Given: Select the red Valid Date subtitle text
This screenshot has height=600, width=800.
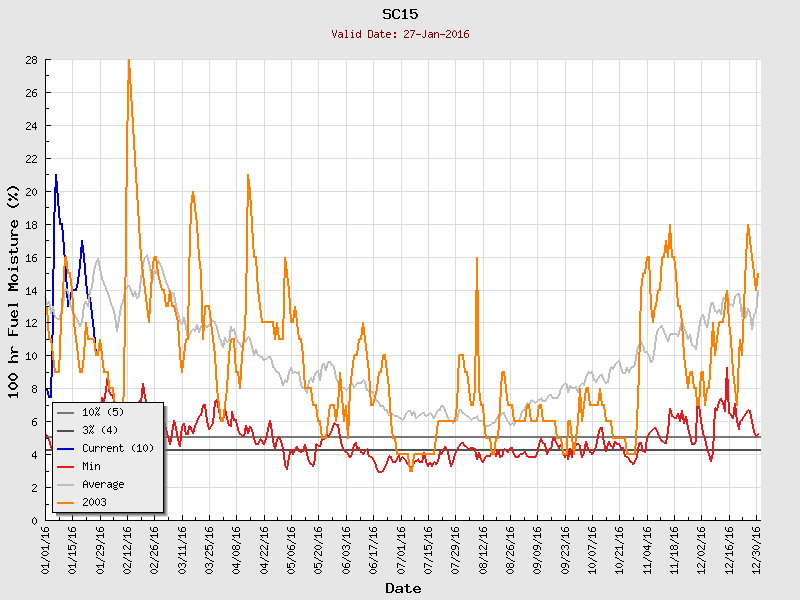Looking at the screenshot, I should (x=400, y=34).
